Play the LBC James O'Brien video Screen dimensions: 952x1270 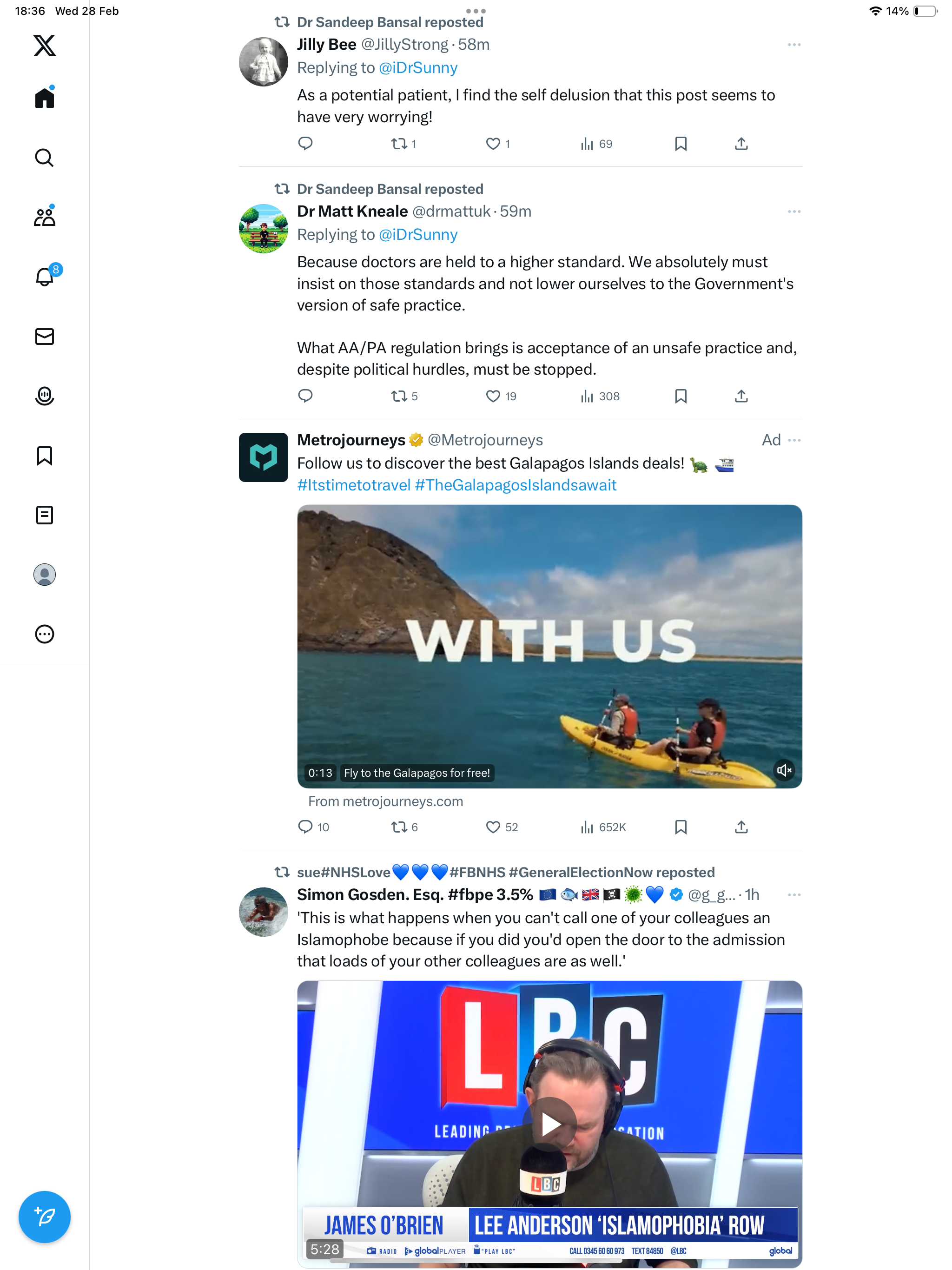pyautogui.click(x=549, y=1124)
